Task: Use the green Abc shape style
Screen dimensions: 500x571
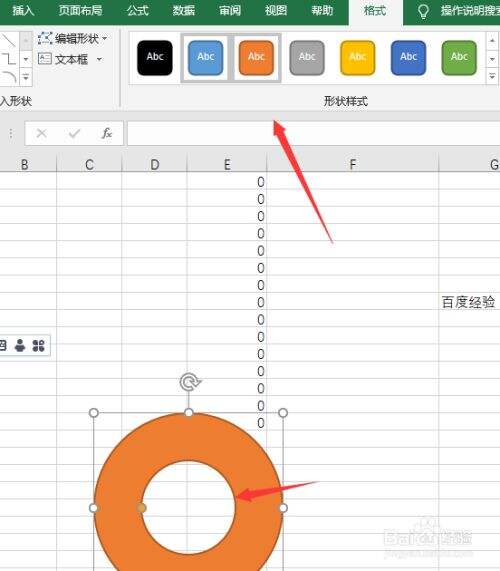Action: point(459,58)
